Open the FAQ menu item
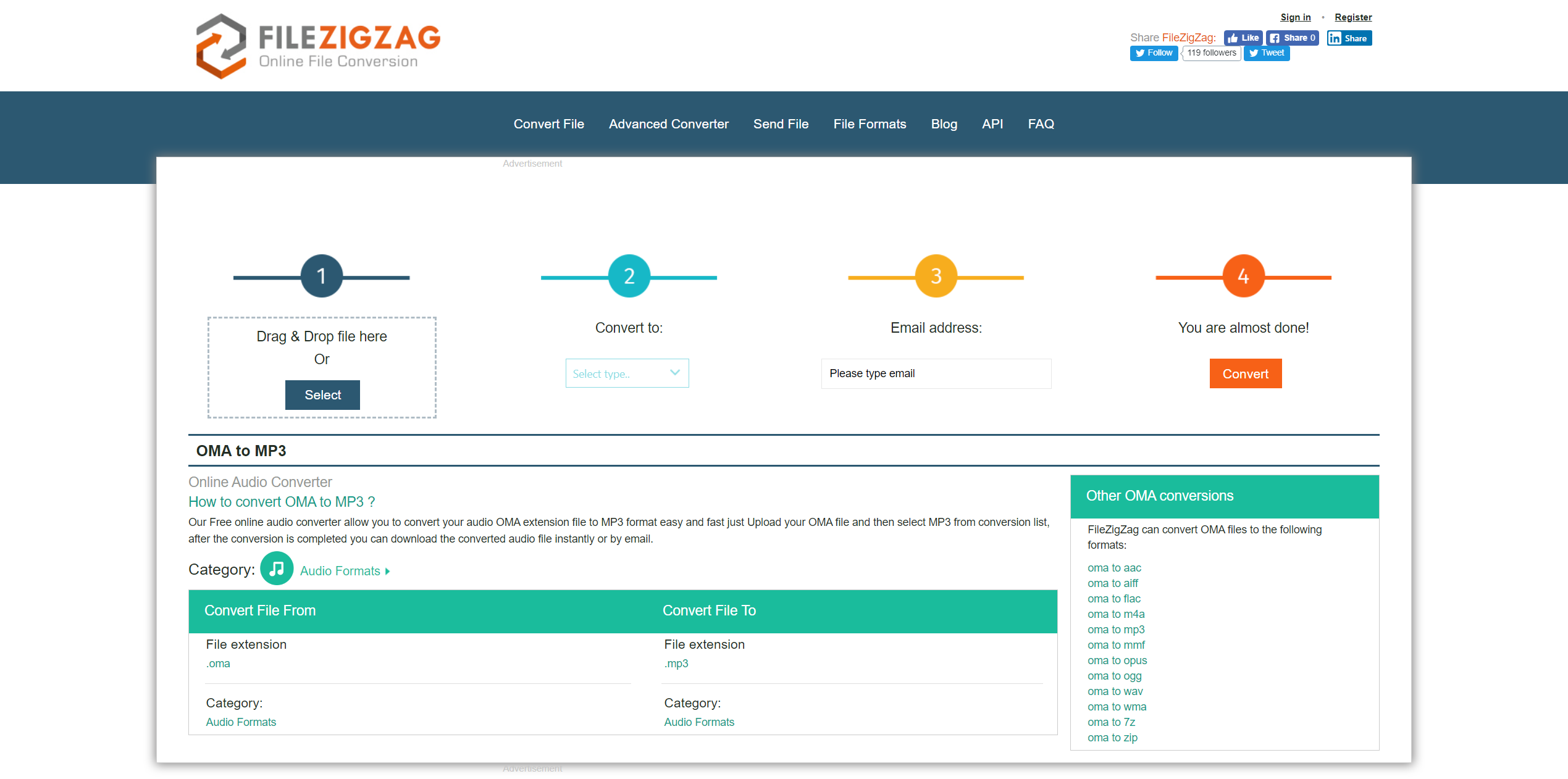Viewport: 1568px width, 779px height. coord(1040,124)
